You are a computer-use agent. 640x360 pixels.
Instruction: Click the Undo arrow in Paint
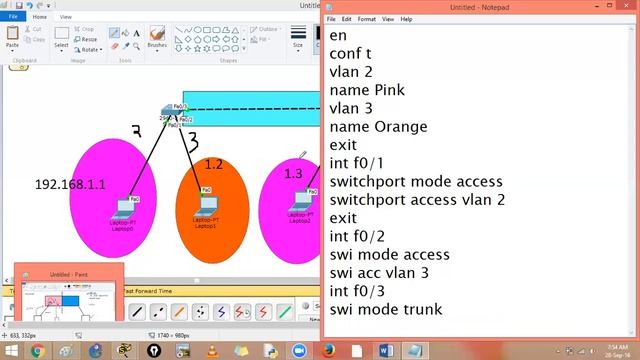[29, 5]
